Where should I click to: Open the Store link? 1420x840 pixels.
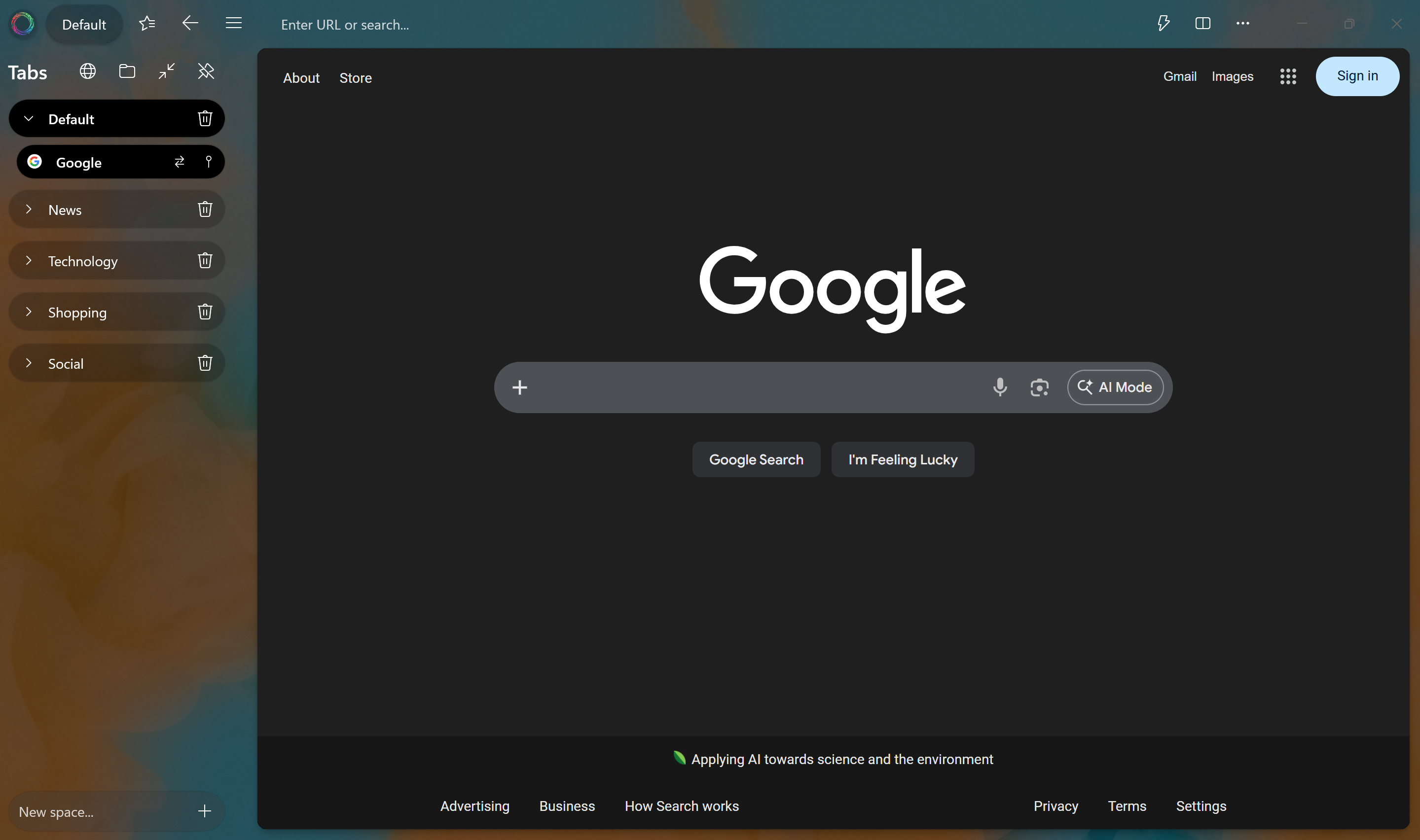click(356, 78)
